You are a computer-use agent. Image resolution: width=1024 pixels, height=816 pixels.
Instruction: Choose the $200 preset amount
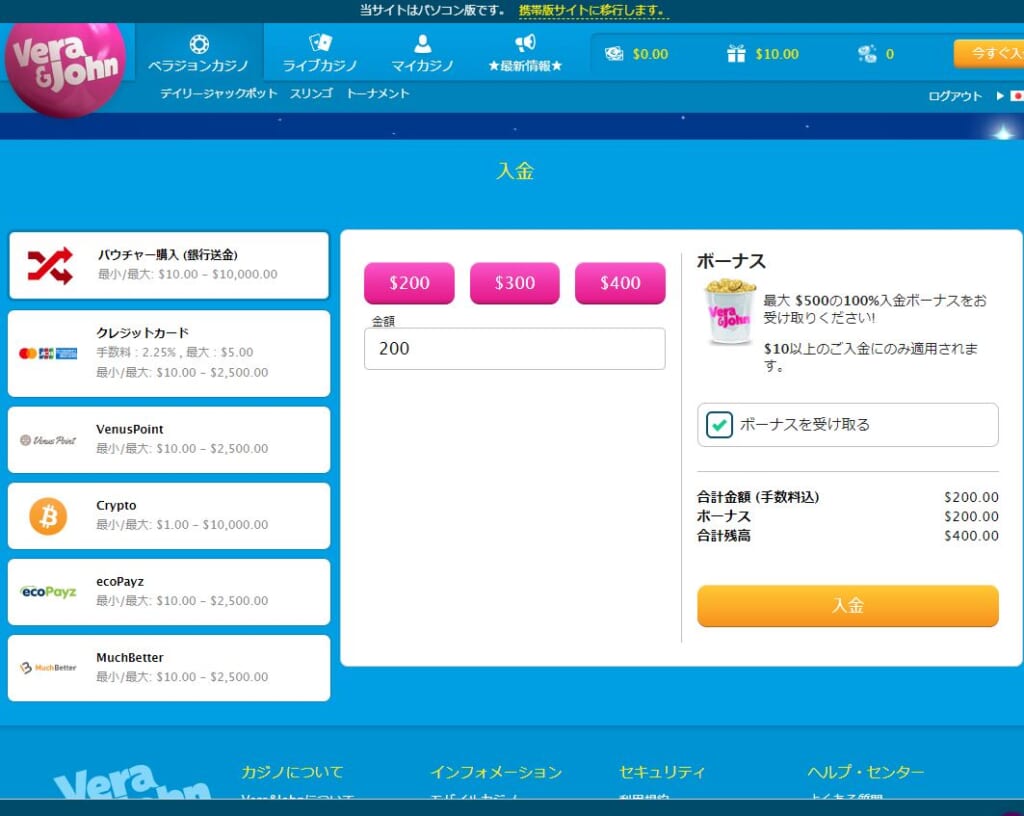[x=409, y=283]
